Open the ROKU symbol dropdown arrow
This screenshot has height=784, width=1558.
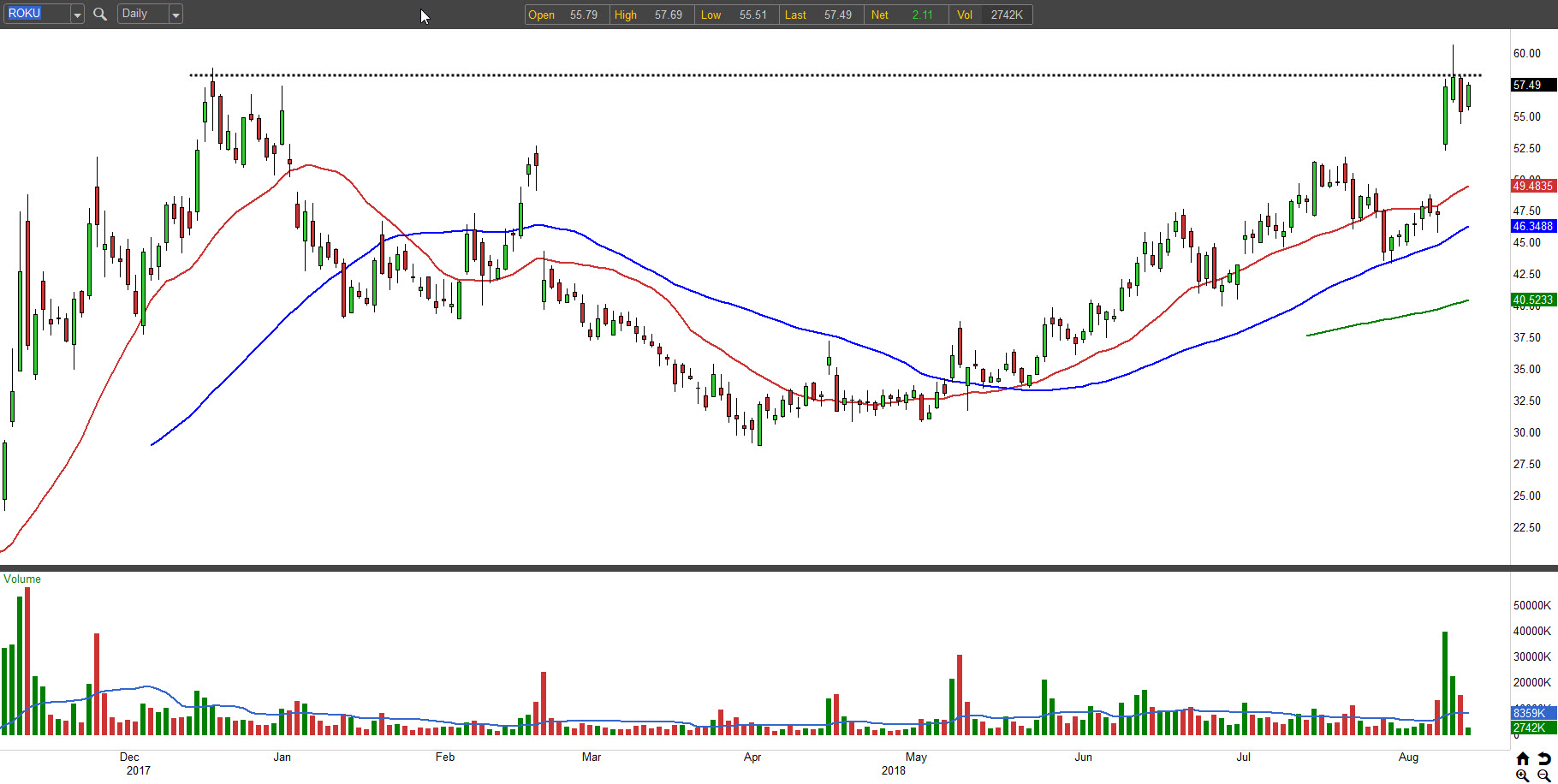(x=77, y=15)
